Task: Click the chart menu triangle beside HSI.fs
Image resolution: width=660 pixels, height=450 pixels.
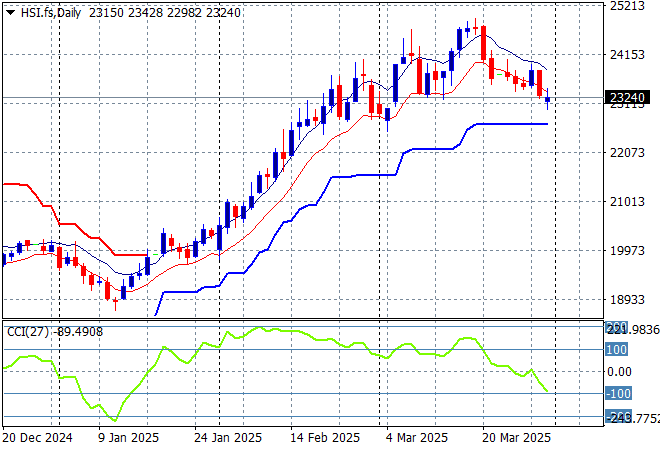Action: tap(10, 11)
